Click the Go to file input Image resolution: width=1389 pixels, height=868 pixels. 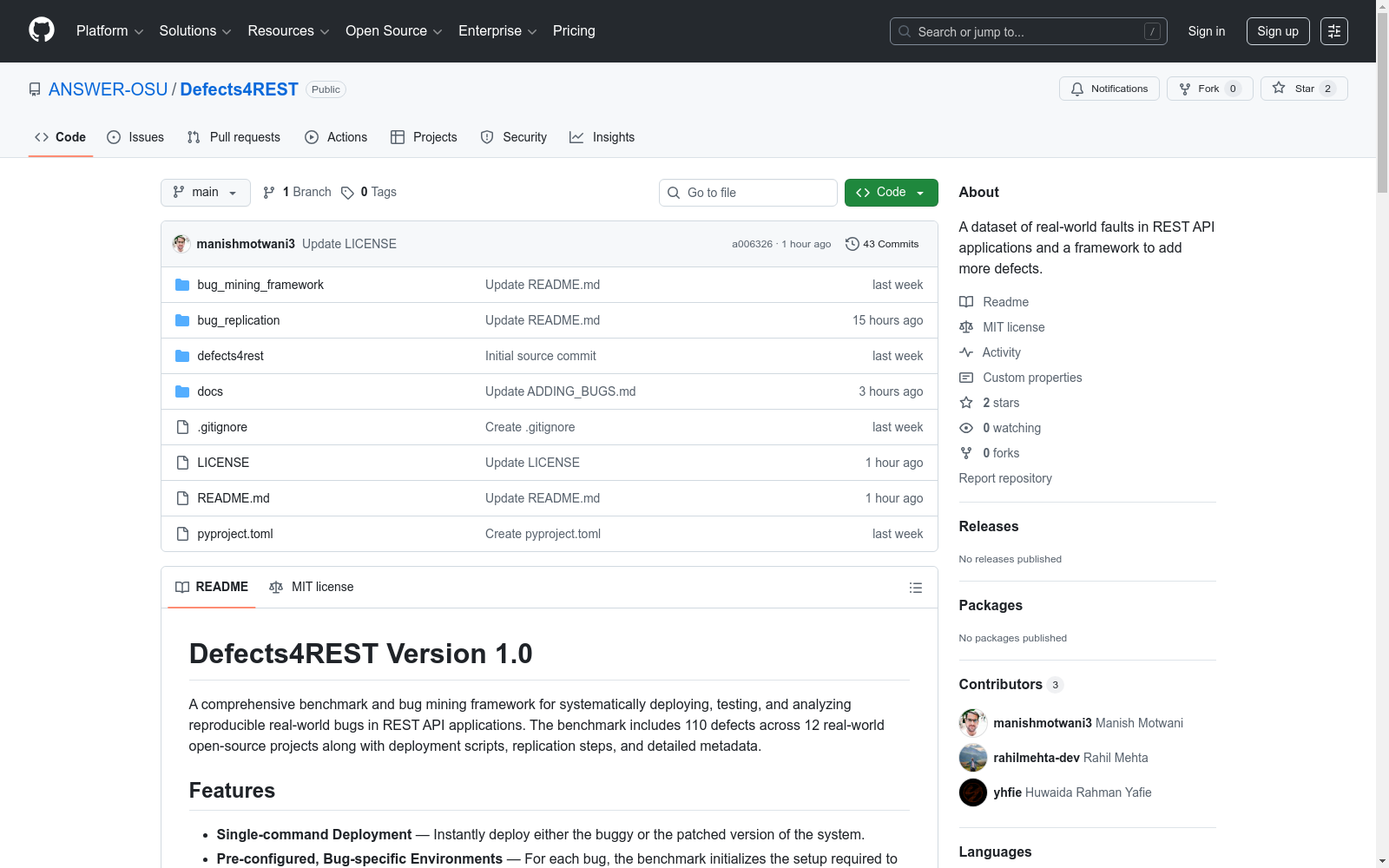[748, 193]
